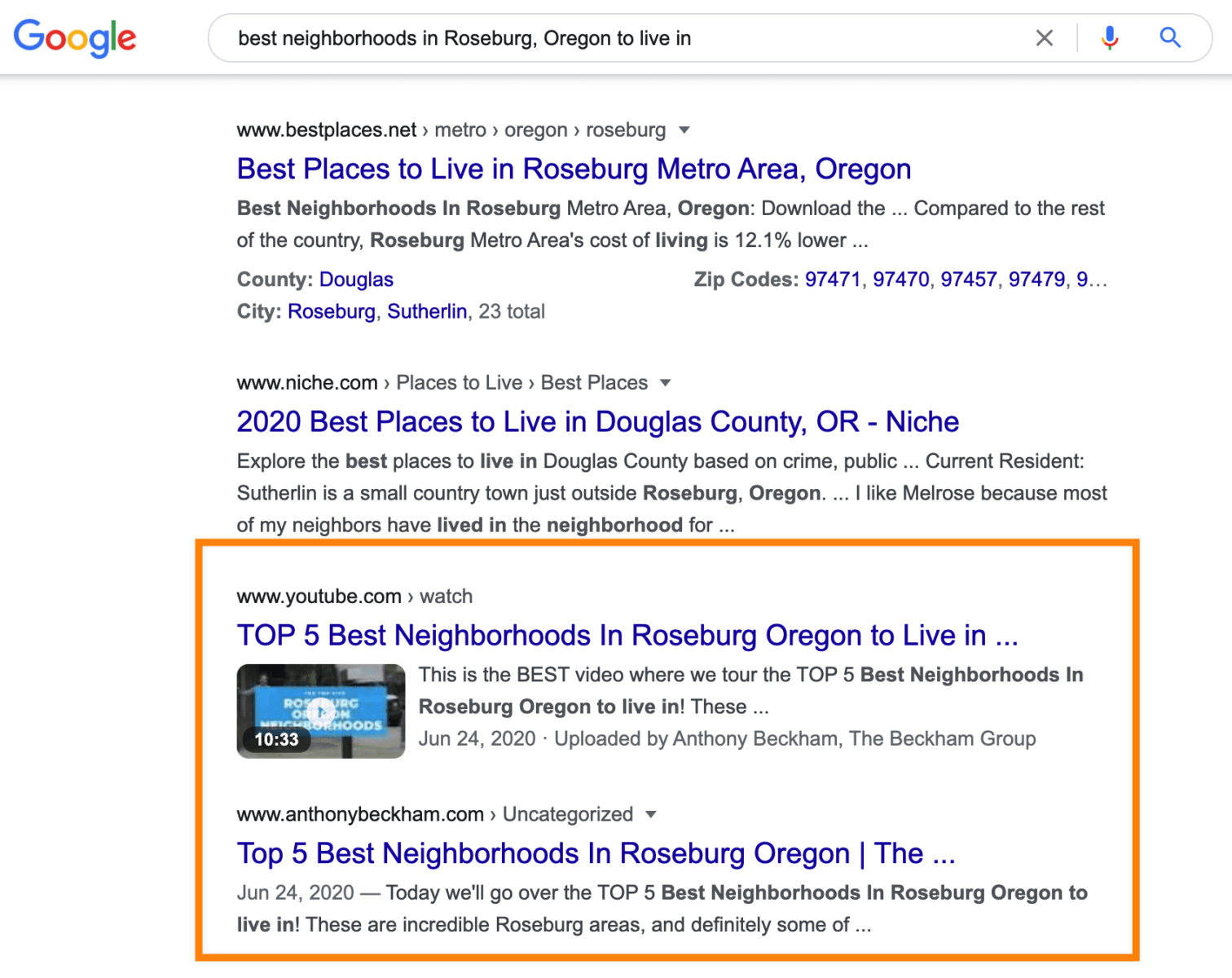
Task: Open zip code 97470 link
Action: 900,280
